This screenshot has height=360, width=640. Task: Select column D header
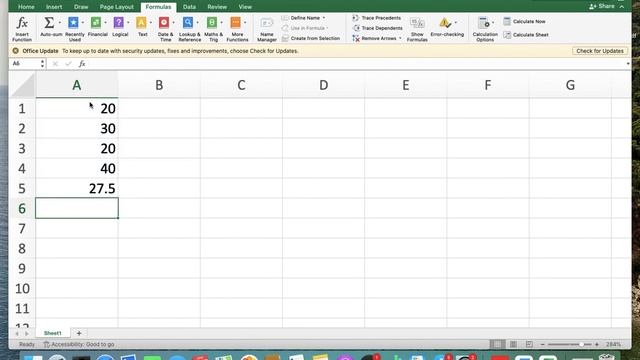pos(323,85)
